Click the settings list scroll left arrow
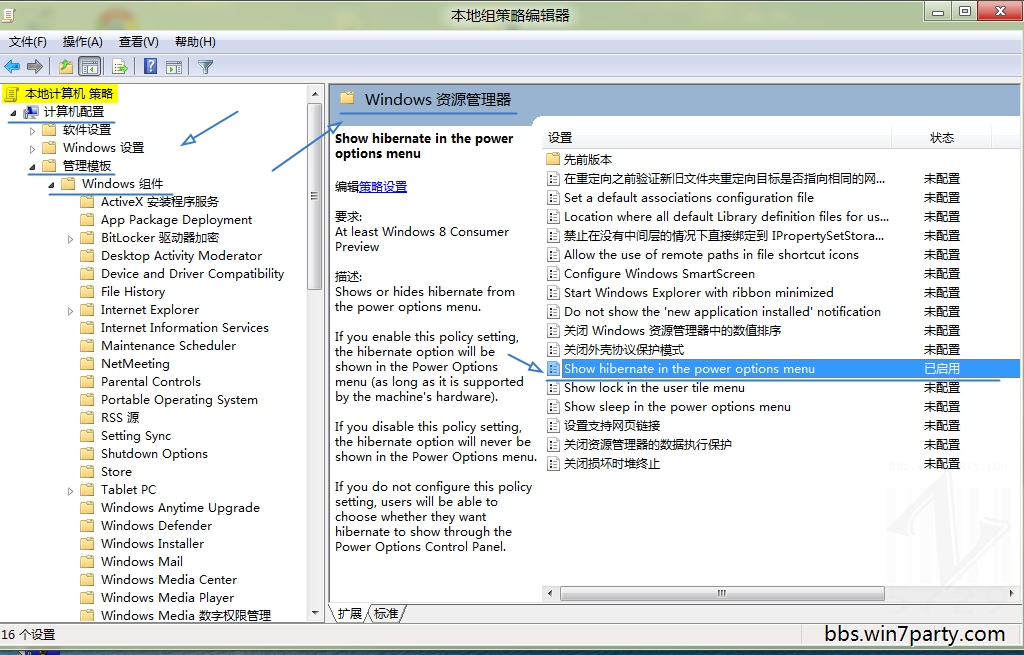 (x=550, y=594)
